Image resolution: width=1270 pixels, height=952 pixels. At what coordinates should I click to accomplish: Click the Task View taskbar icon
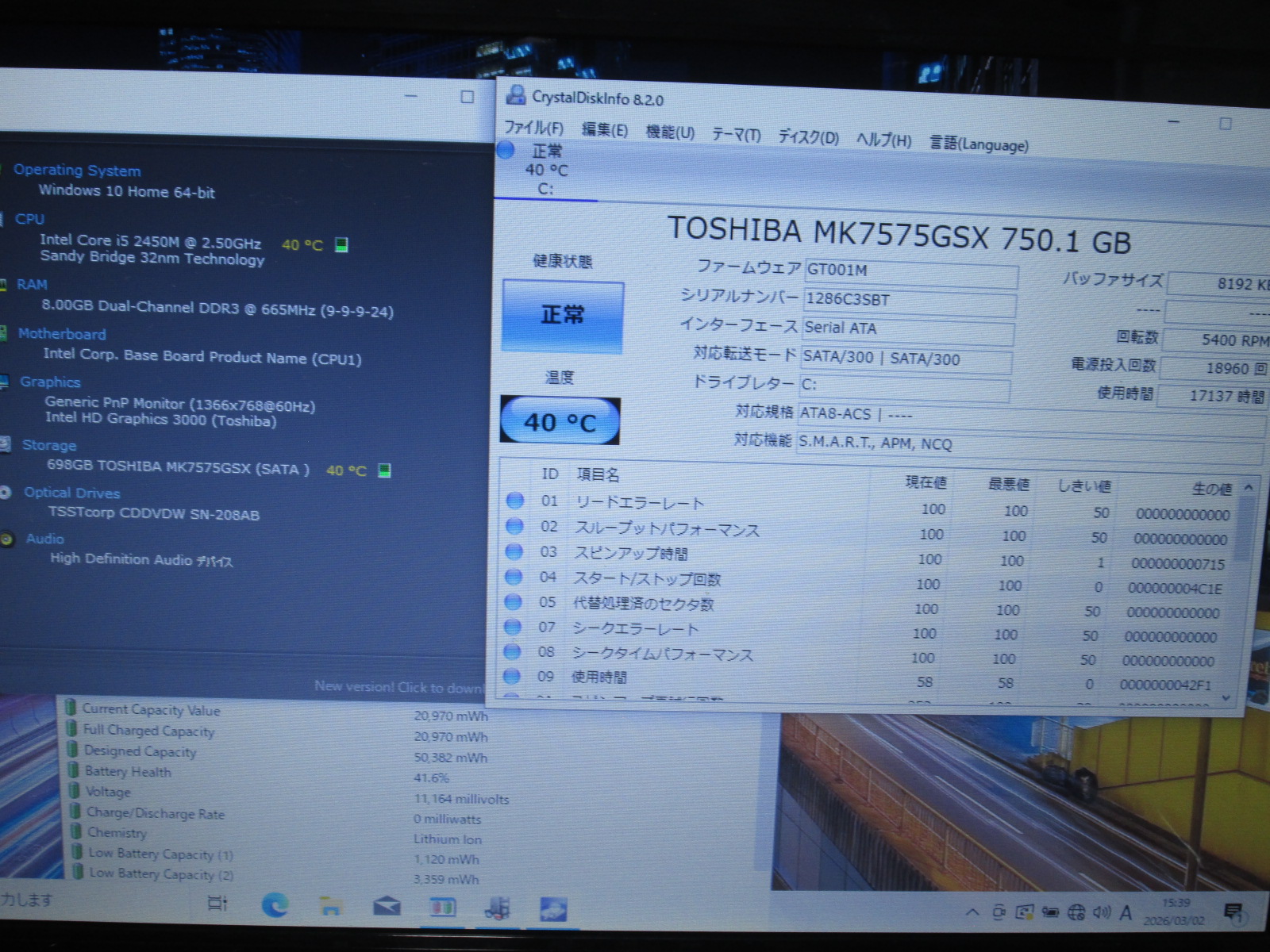[x=217, y=904]
